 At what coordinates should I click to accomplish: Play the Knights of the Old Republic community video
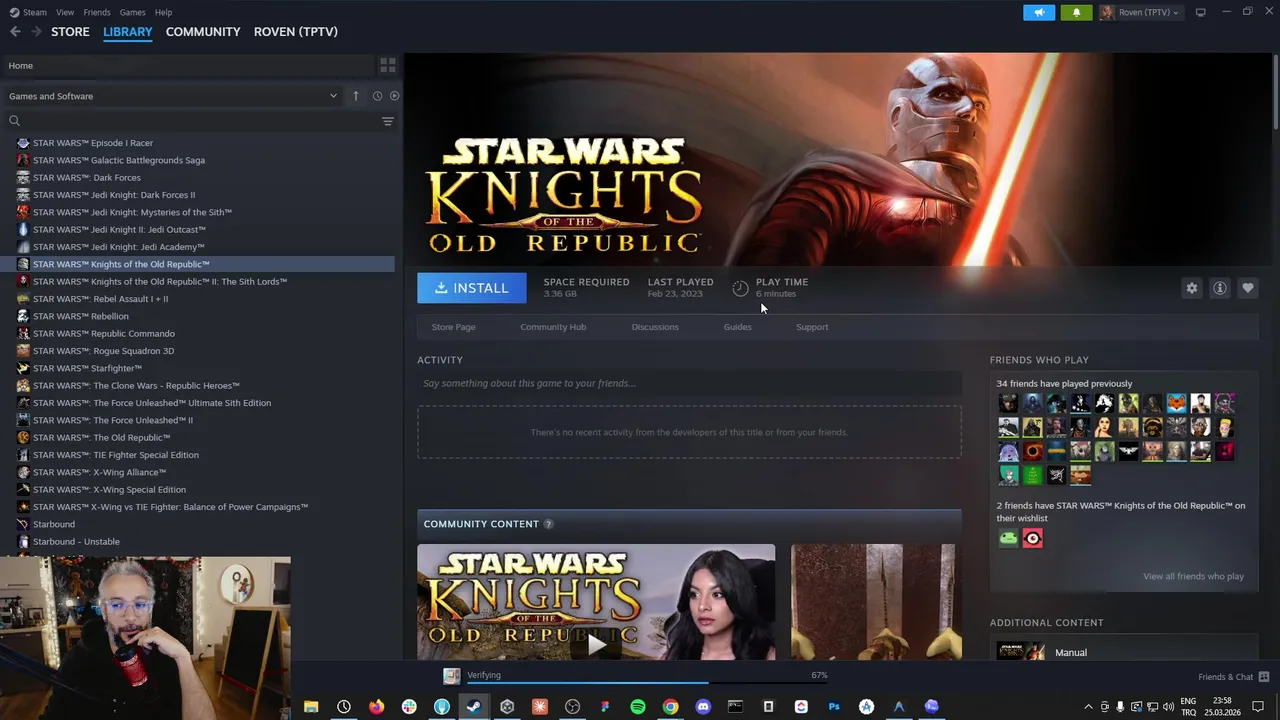click(596, 645)
